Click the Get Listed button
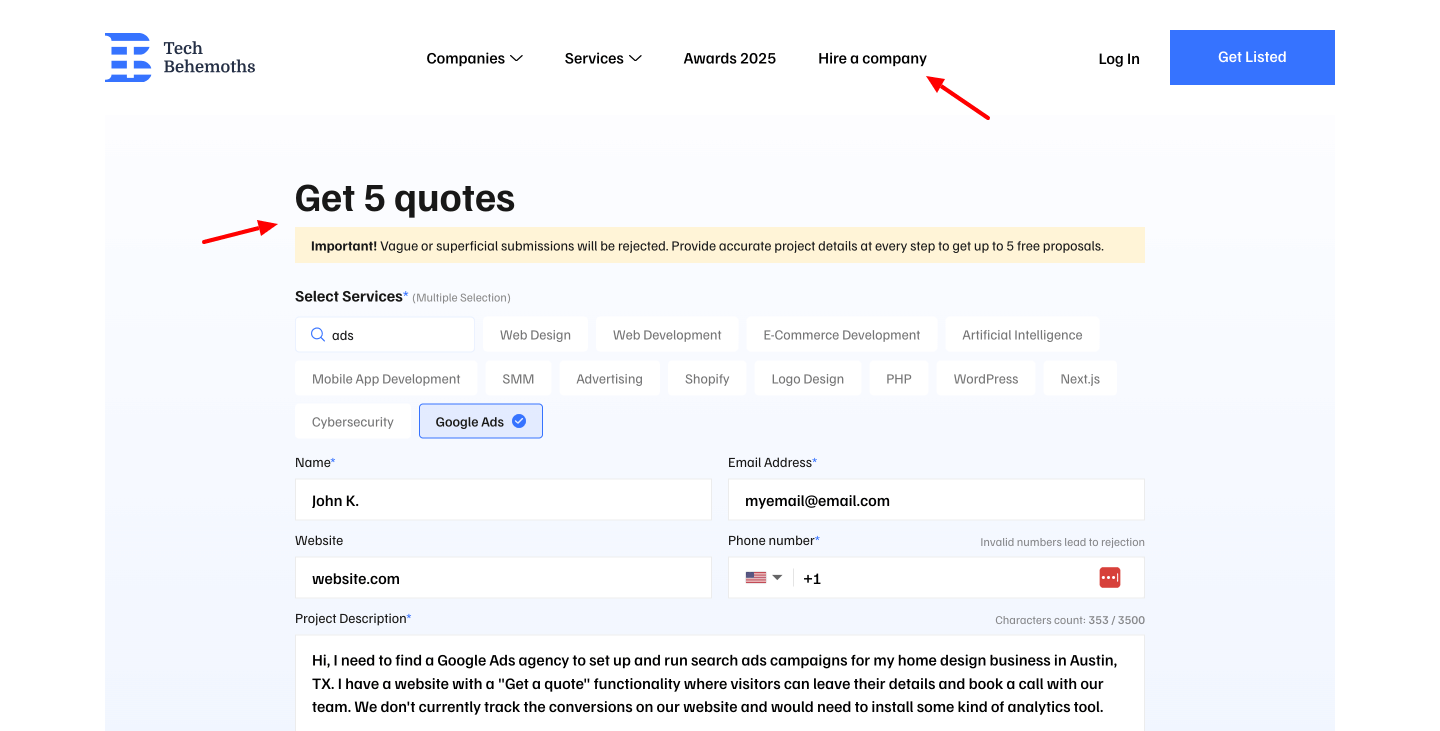 pyautogui.click(x=1252, y=57)
